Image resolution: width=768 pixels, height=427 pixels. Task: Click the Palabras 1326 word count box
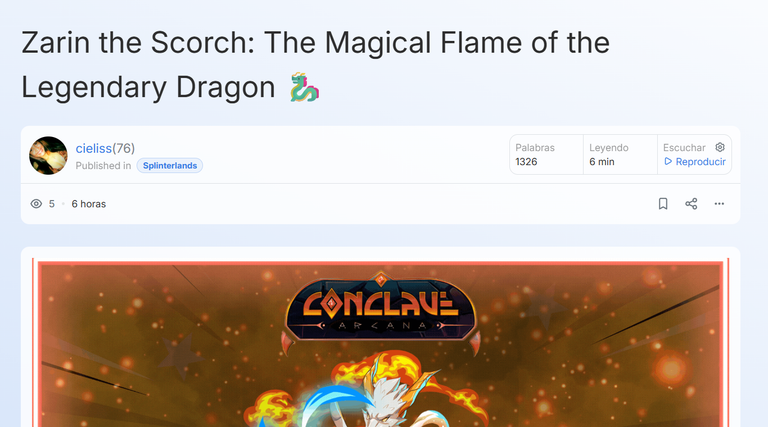pyautogui.click(x=547, y=154)
